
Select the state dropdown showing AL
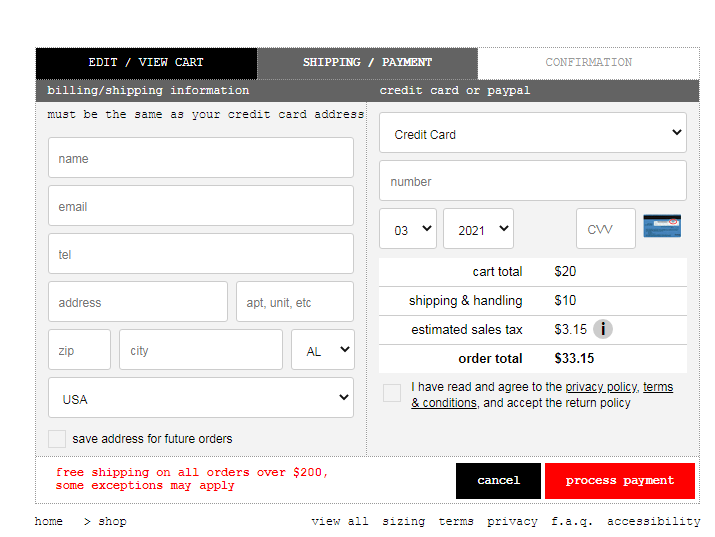[x=322, y=350]
